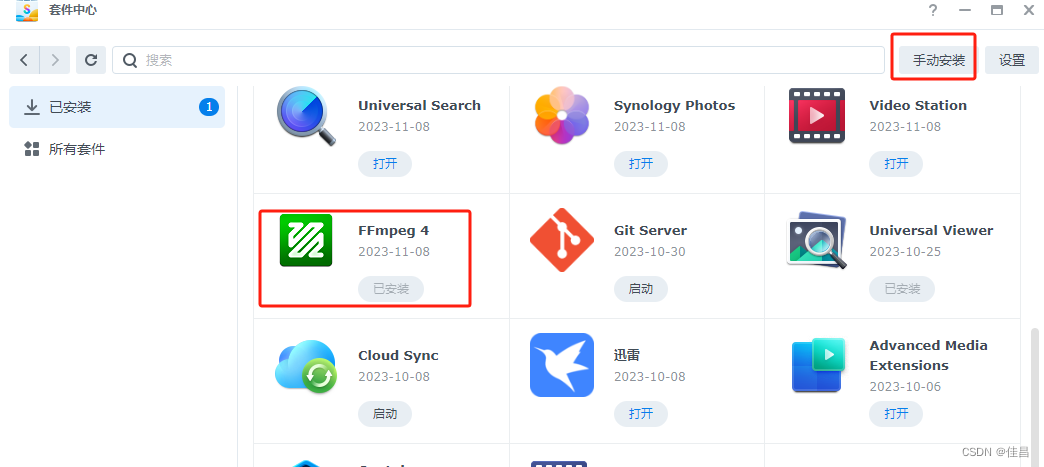The image size is (1044, 467).
Task: Click the FFmpeg 4 title text
Action: click(393, 231)
